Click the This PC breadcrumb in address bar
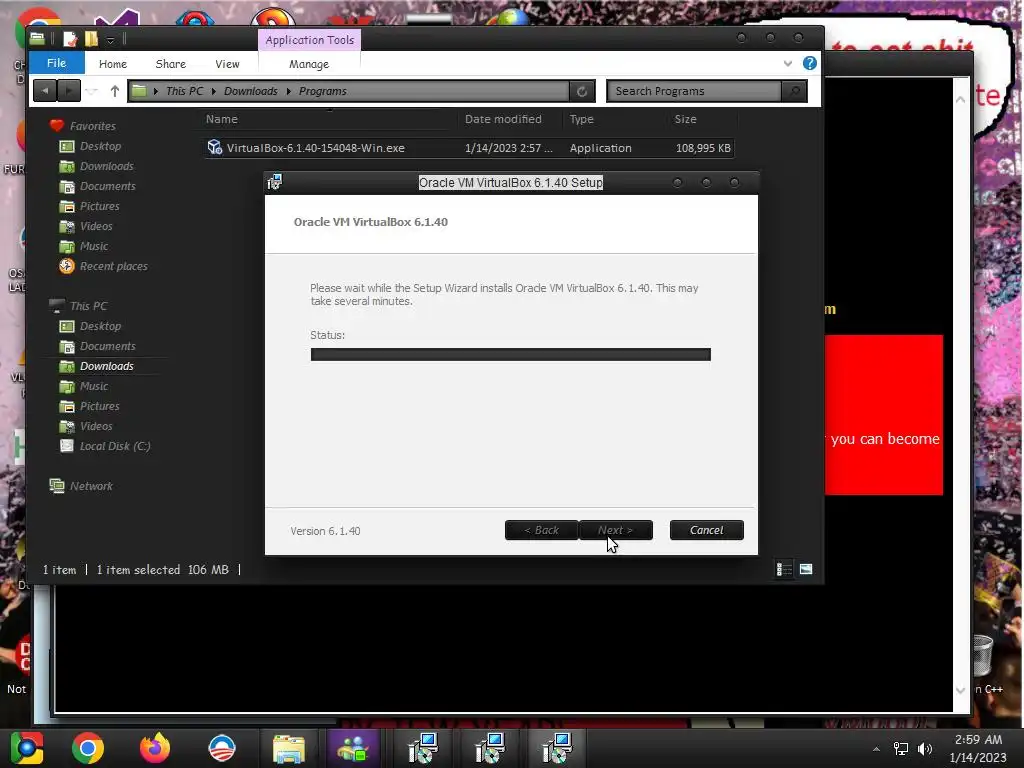 (185, 91)
